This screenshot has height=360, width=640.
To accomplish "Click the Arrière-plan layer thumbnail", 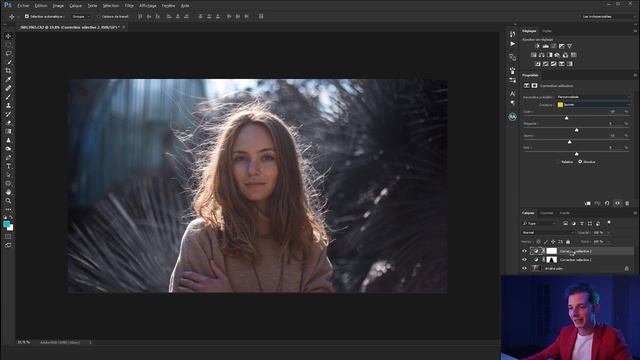I will pos(536,269).
